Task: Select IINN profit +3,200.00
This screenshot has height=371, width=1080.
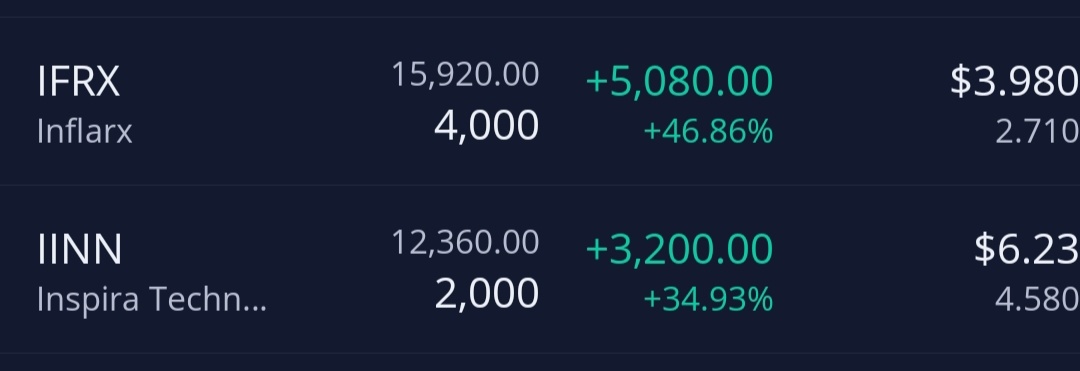Action: tap(679, 248)
